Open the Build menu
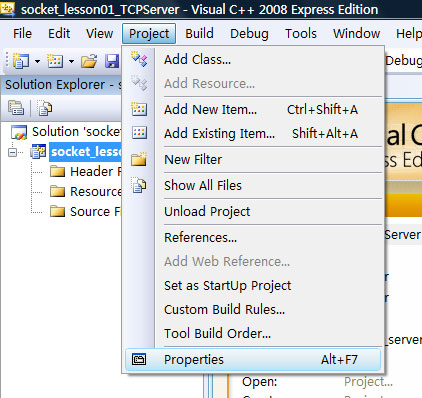422x398 pixels. click(x=199, y=34)
